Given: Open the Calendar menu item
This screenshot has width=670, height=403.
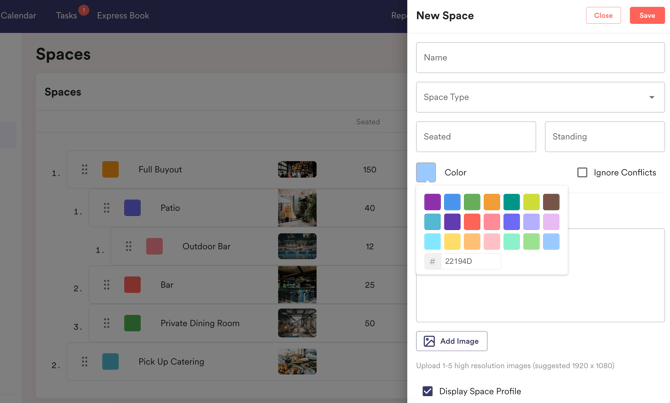Looking at the screenshot, I should point(18,16).
